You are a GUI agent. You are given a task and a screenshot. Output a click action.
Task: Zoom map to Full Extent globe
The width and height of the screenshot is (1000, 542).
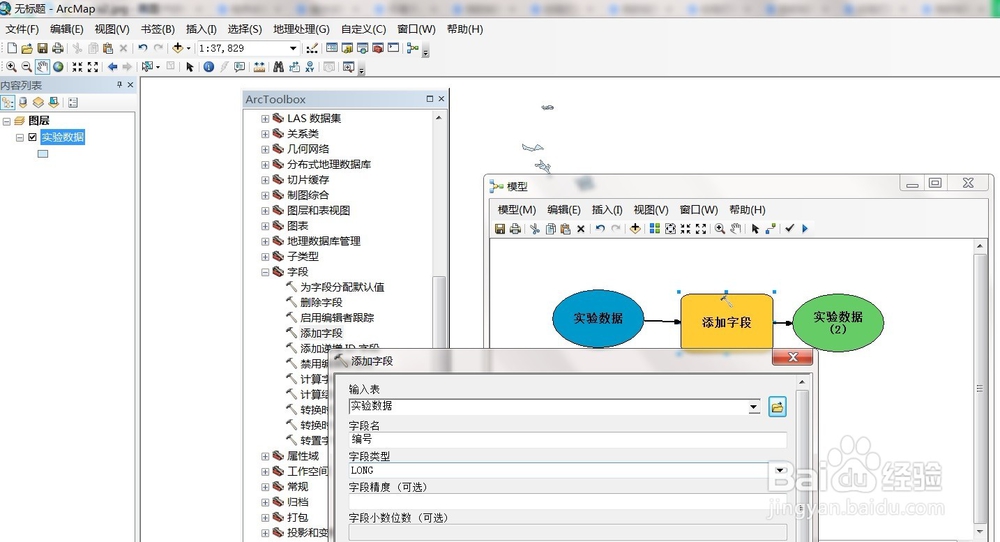[58, 67]
